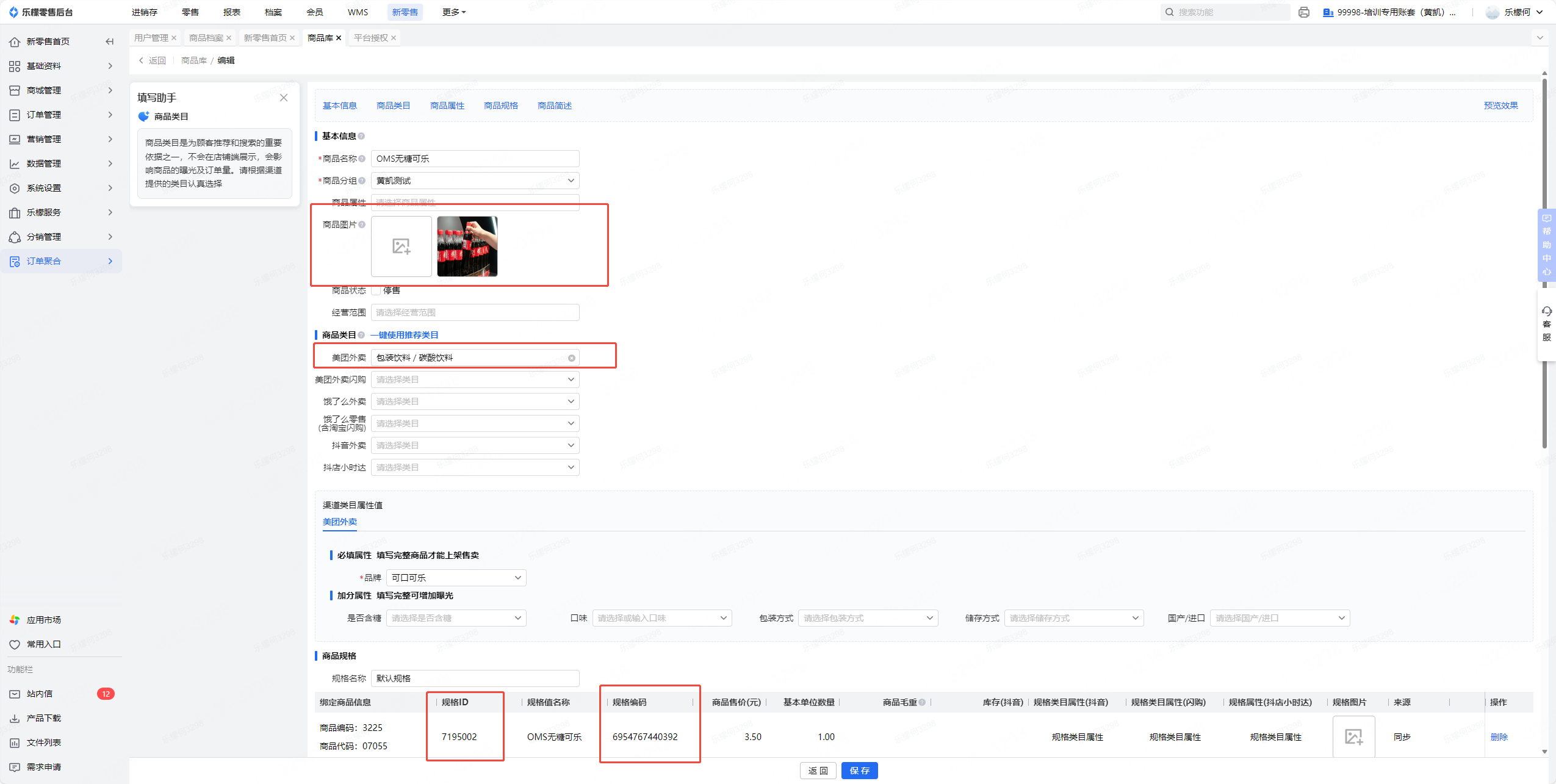Clear the 美团外卖 category selection
1556x784 pixels.
click(x=572, y=358)
